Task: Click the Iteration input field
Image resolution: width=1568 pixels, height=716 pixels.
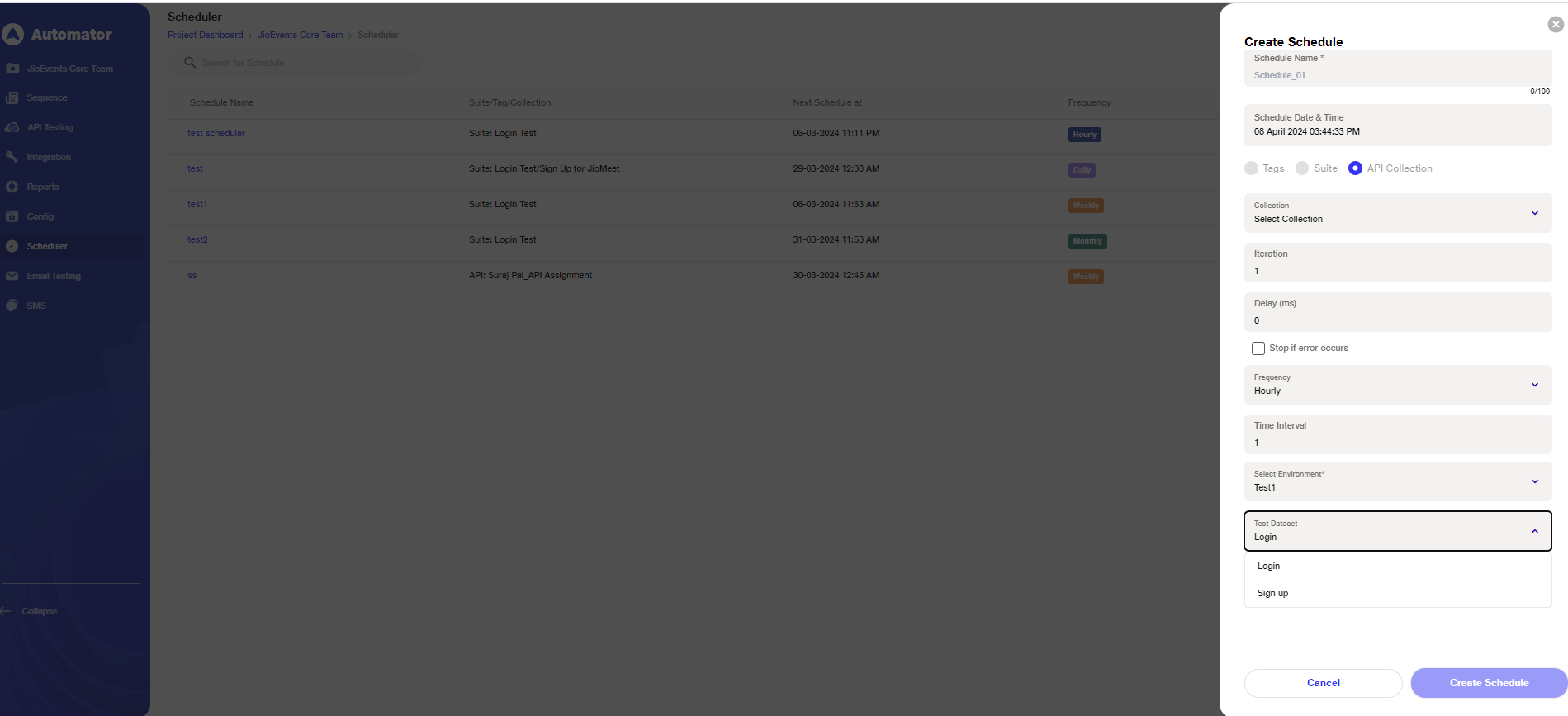Action: tap(1398, 263)
